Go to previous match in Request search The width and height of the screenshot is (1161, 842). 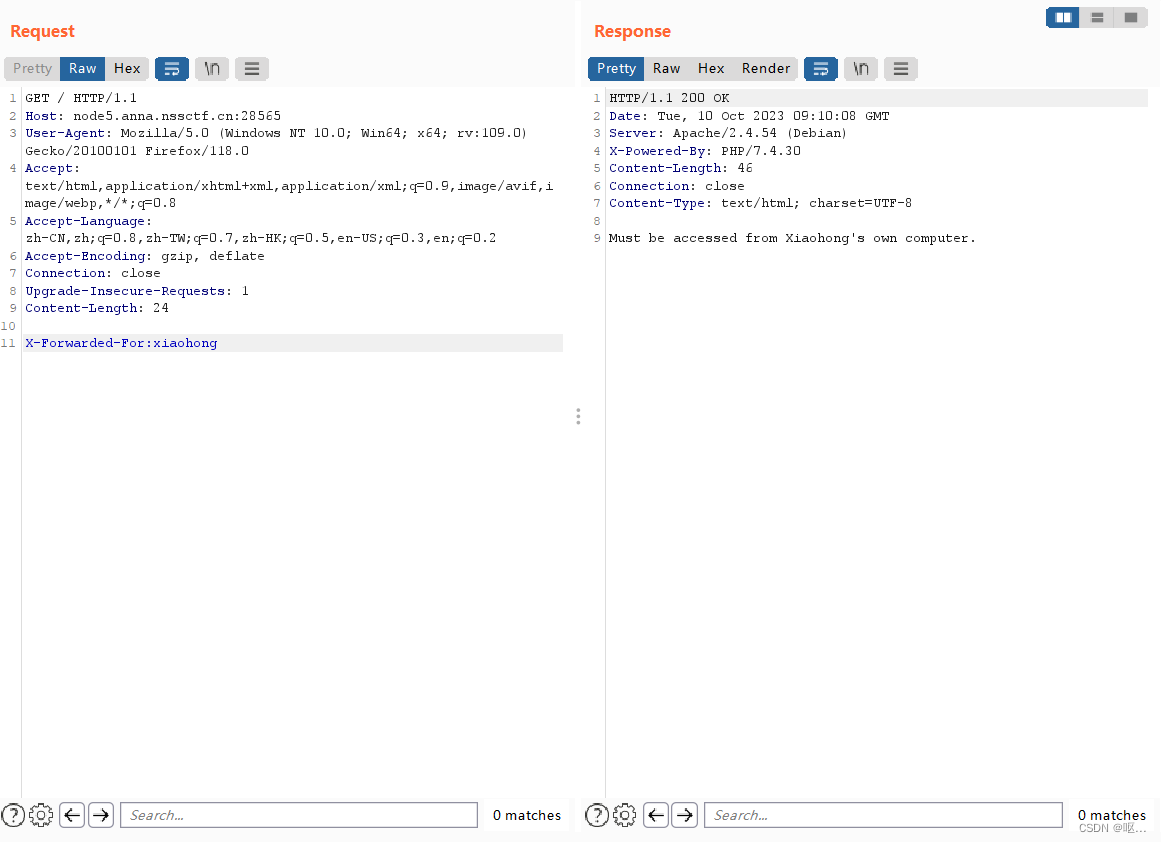72,815
